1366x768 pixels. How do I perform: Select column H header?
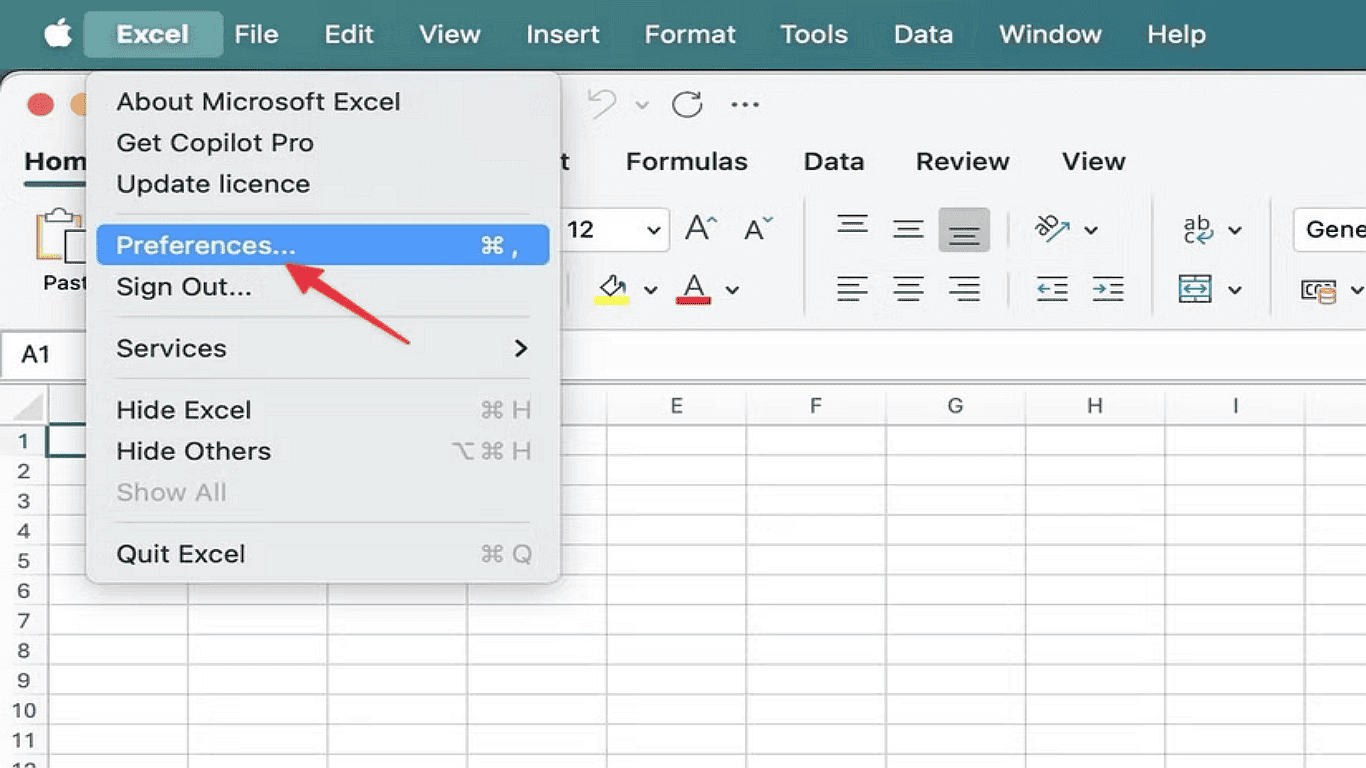[1095, 405]
